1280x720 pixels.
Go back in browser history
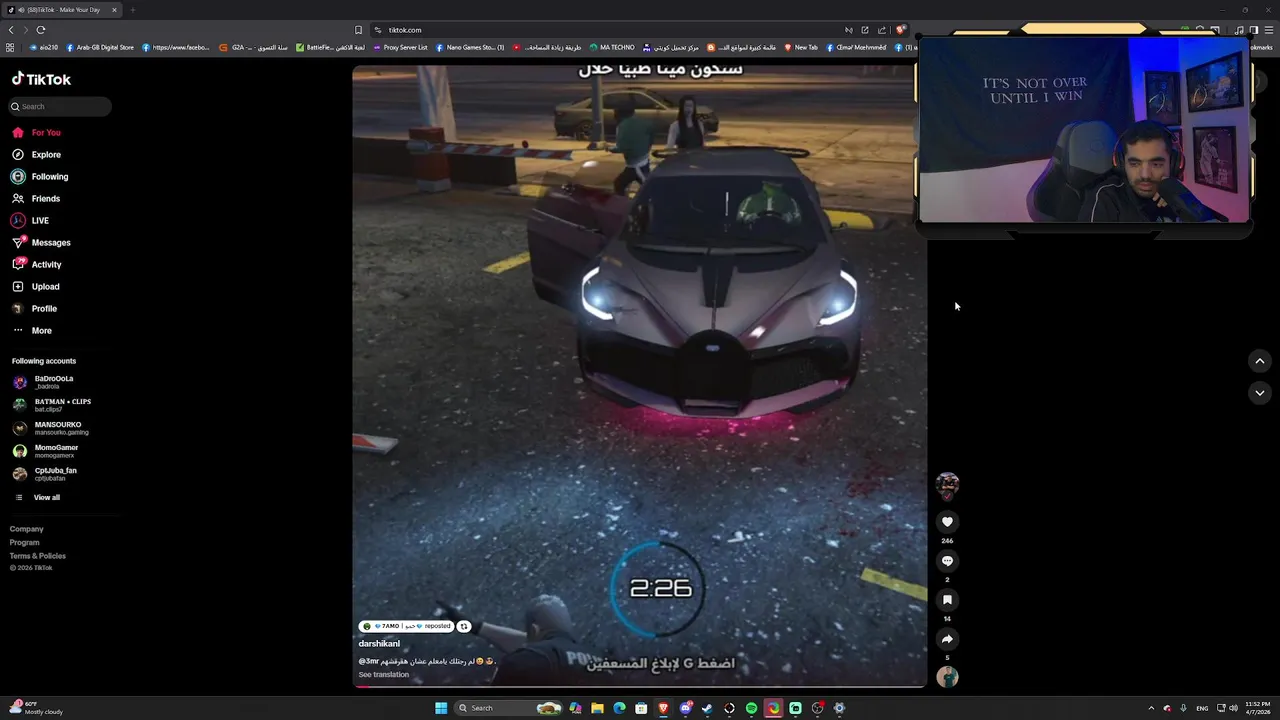(11, 30)
